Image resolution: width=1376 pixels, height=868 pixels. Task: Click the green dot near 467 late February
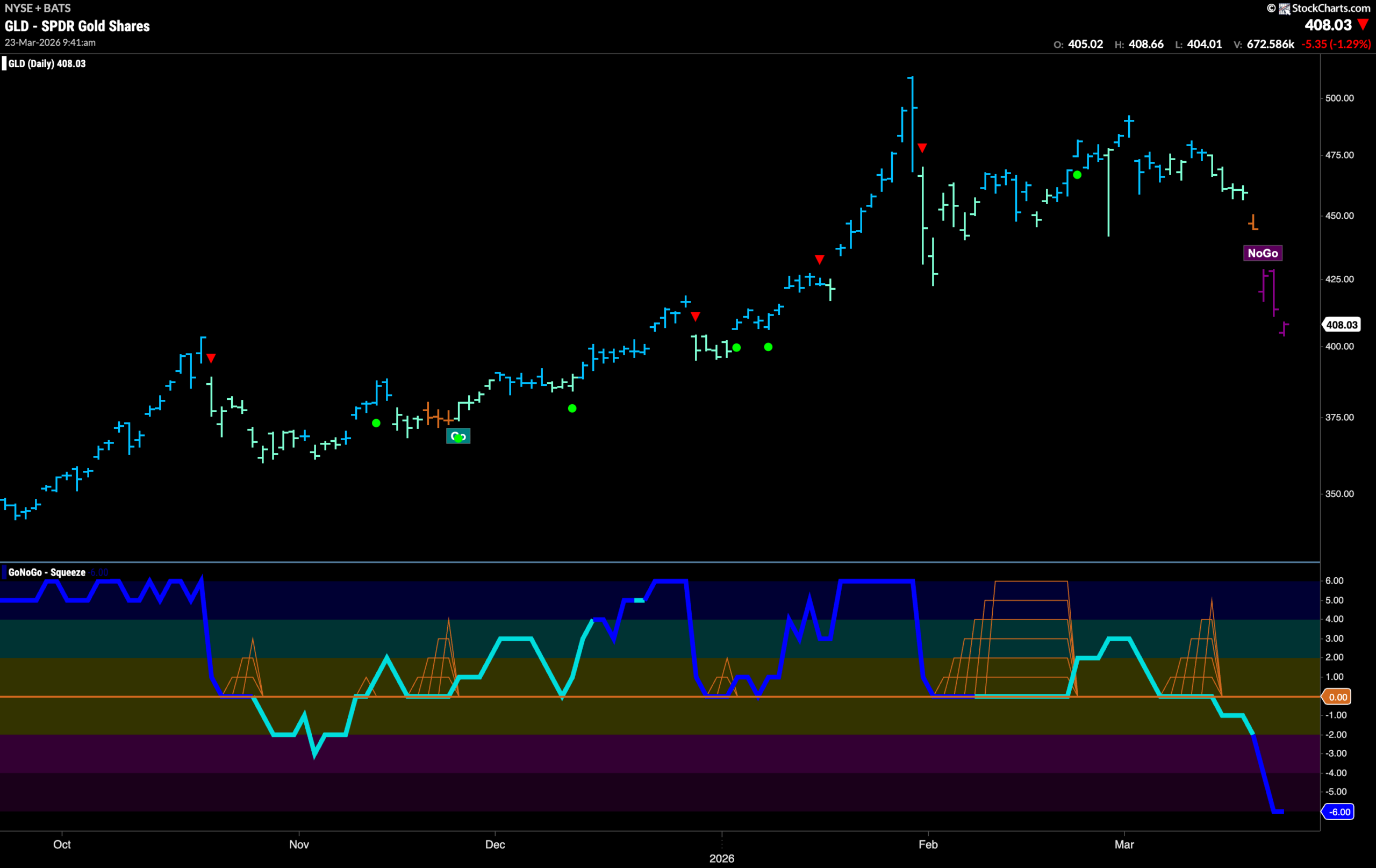coord(1077,175)
